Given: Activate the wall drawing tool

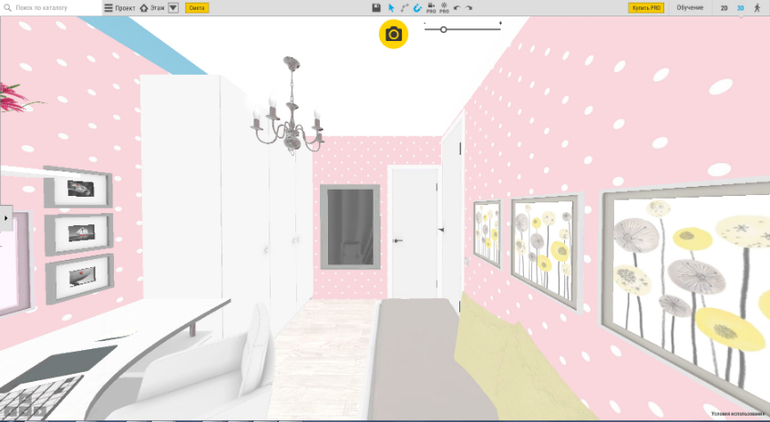Looking at the screenshot, I should tap(404, 8).
